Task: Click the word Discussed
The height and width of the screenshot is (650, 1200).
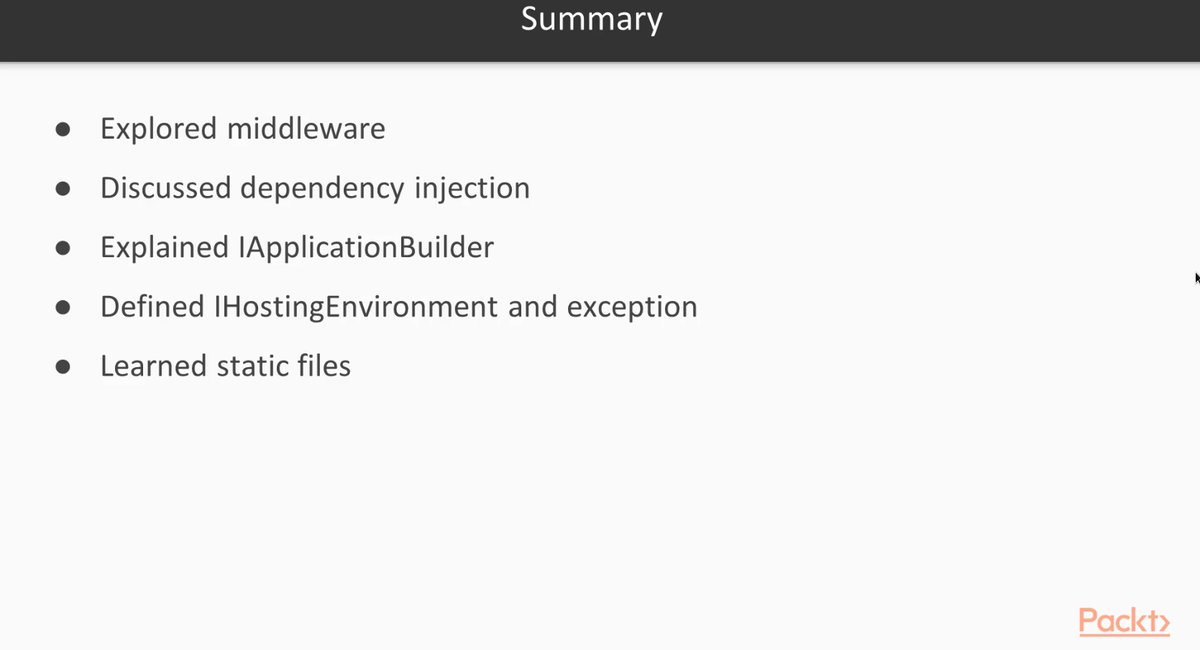Action: click(x=166, y=188)
